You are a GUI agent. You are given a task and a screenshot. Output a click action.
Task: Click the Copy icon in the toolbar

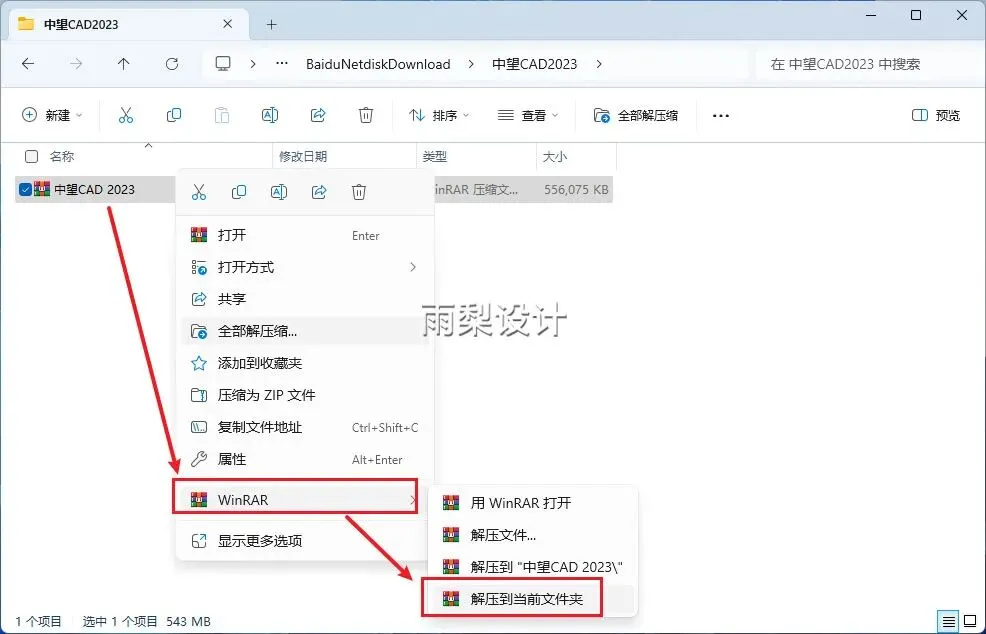[x=174, y=115]
